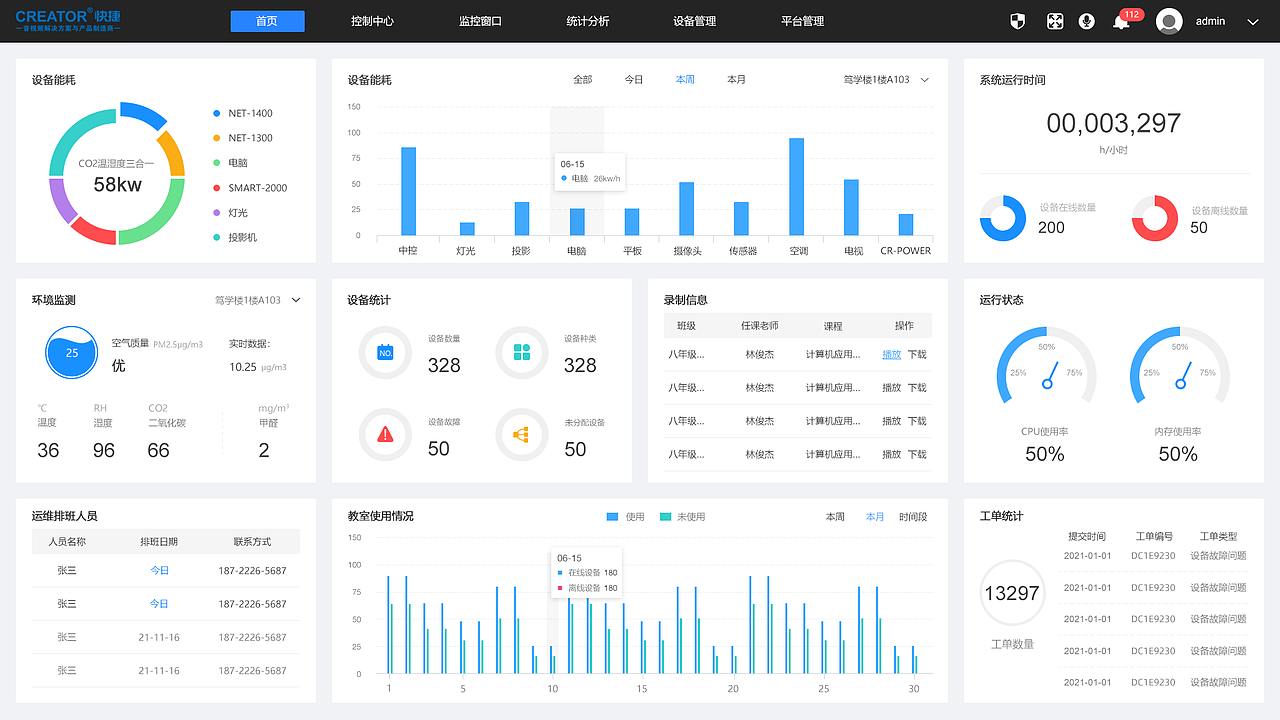The image size is (1280, 720).
Task: Open the 统计分析 section
Action: (587, 21)
